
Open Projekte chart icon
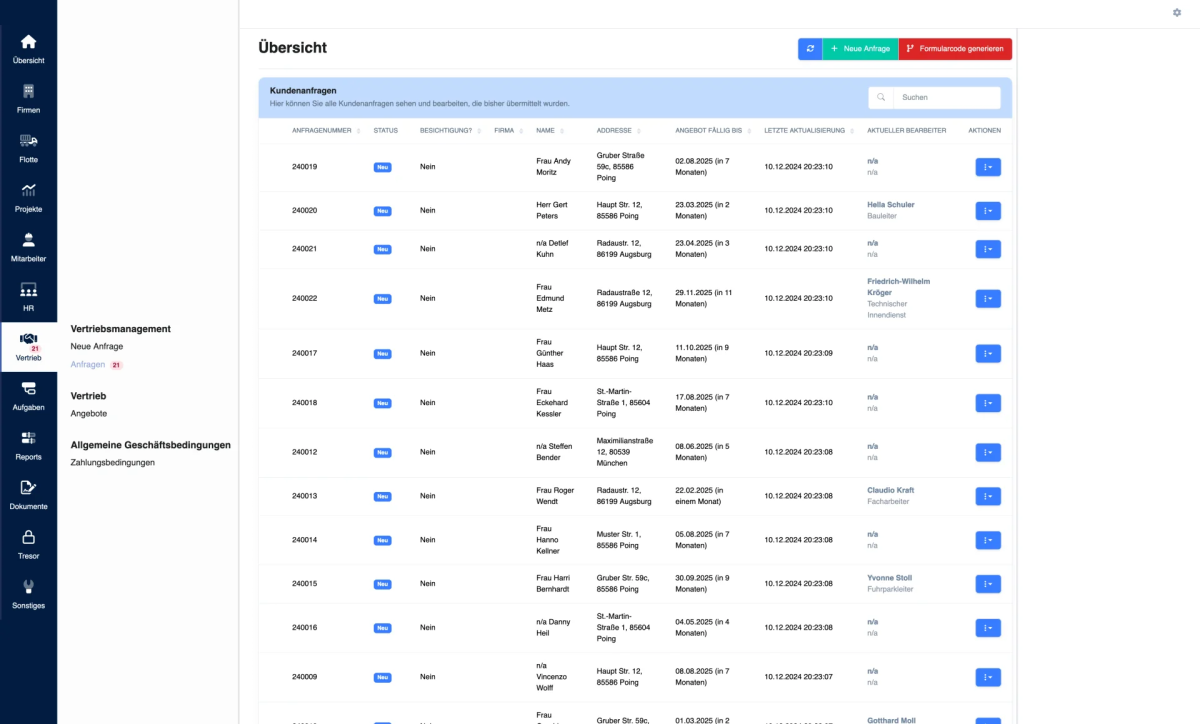tap(28, 196)
